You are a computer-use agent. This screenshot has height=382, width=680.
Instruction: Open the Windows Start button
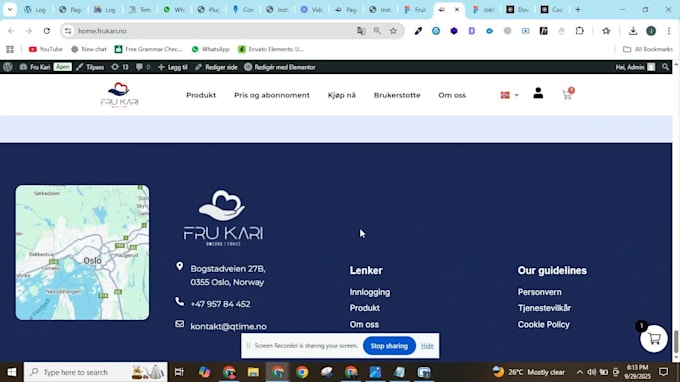[12, 372]
